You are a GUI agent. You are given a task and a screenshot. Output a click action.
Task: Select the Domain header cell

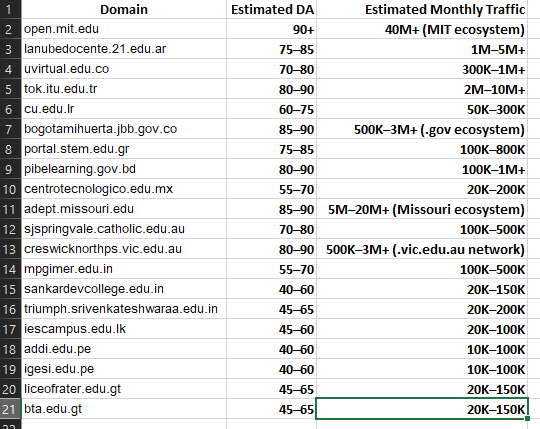124,9
